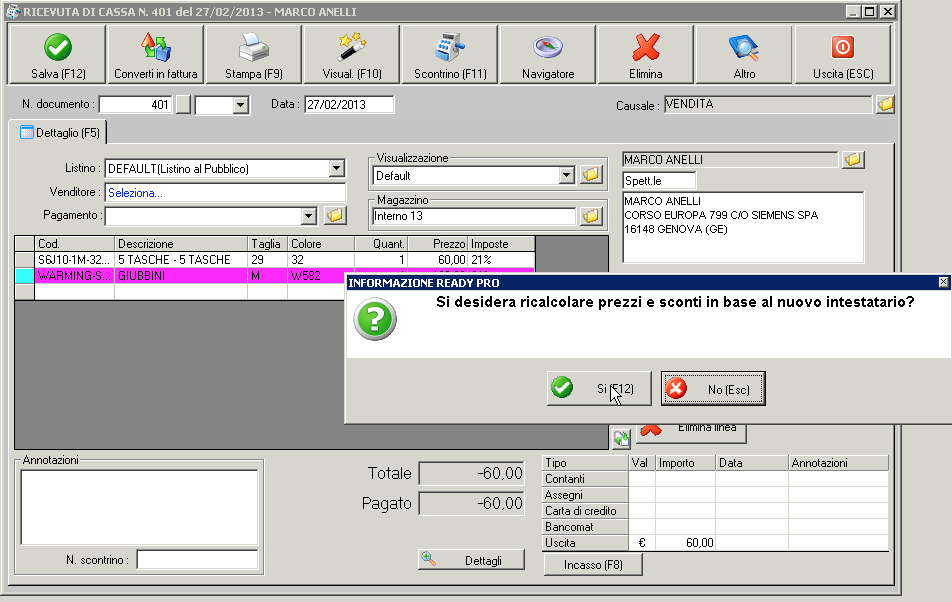Click the Causale field VENDITA
Image resolution: width=952 pixels, height=602 pixels.
[768, 104]
